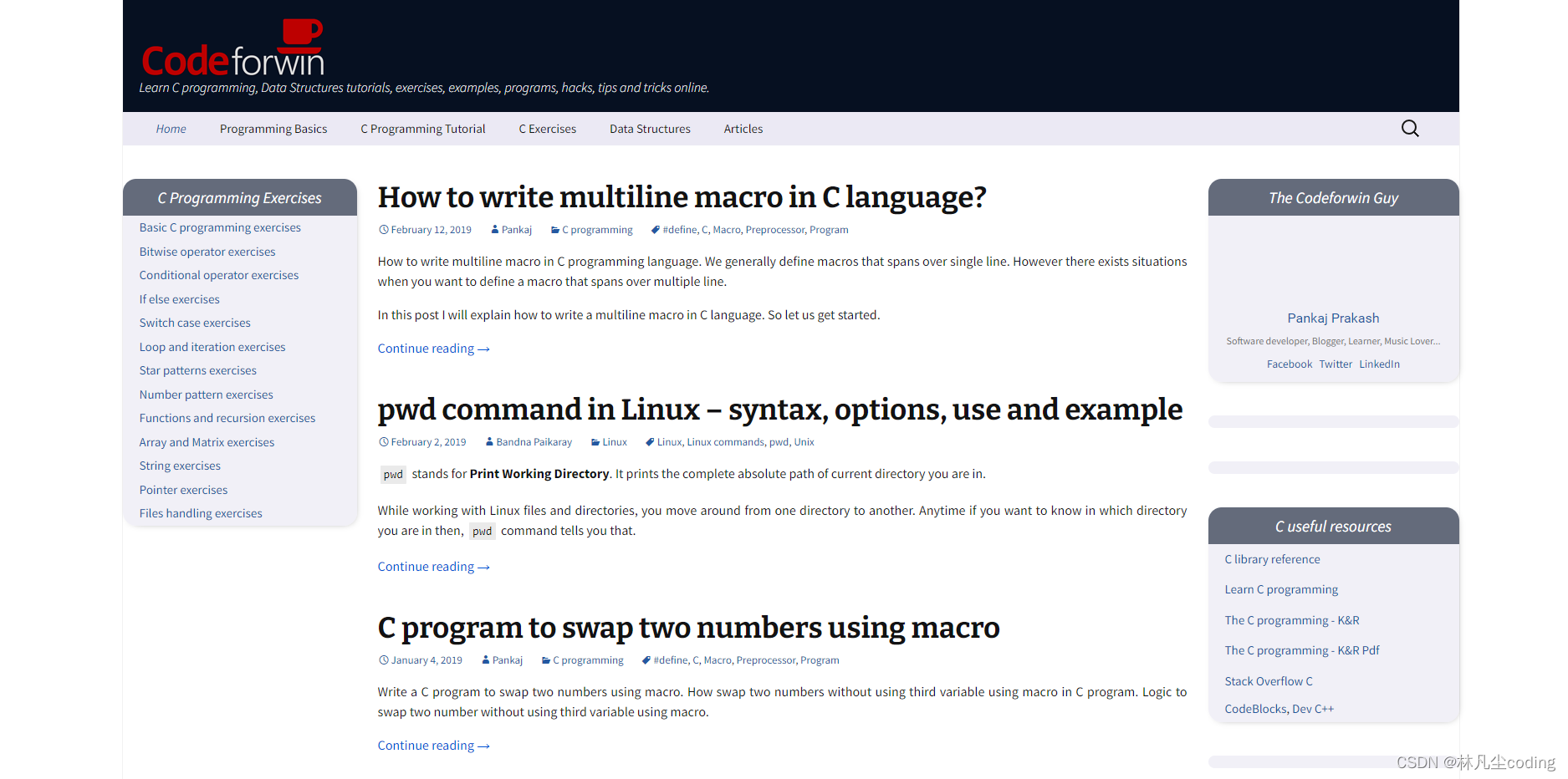Open Functions and recursion exercises link
This screenshot has height=779, width=1568.
(x=227, y=418)
